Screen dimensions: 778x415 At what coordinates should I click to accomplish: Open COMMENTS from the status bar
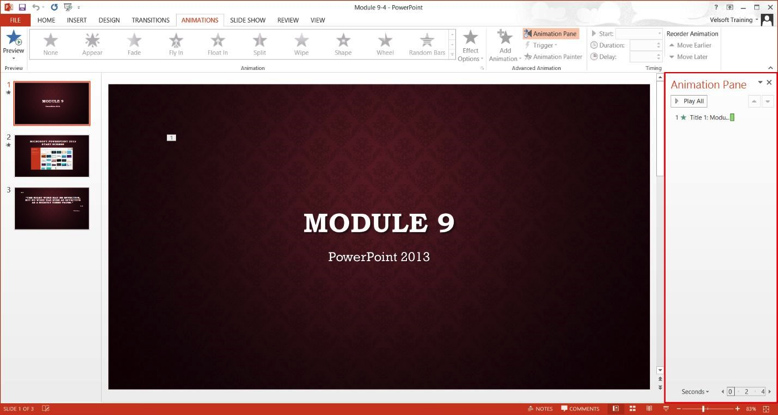click(580, 409)
